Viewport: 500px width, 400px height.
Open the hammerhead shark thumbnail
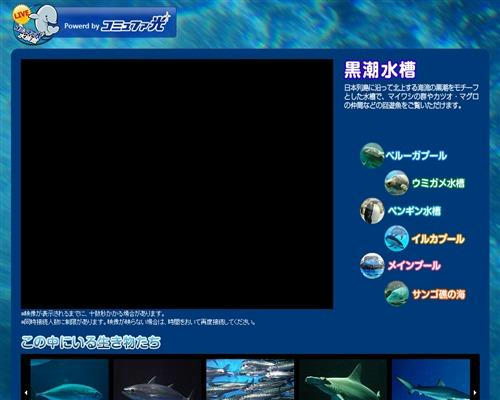click(343, 379)
